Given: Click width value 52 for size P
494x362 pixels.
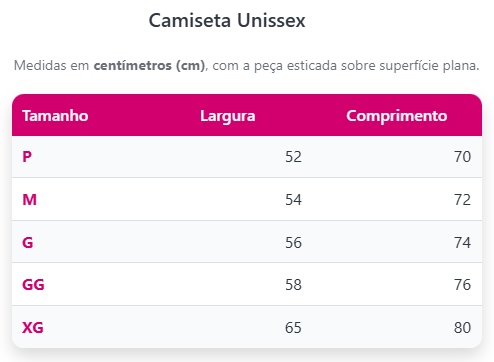Looking at the screenshot, I should click(293, 157).
